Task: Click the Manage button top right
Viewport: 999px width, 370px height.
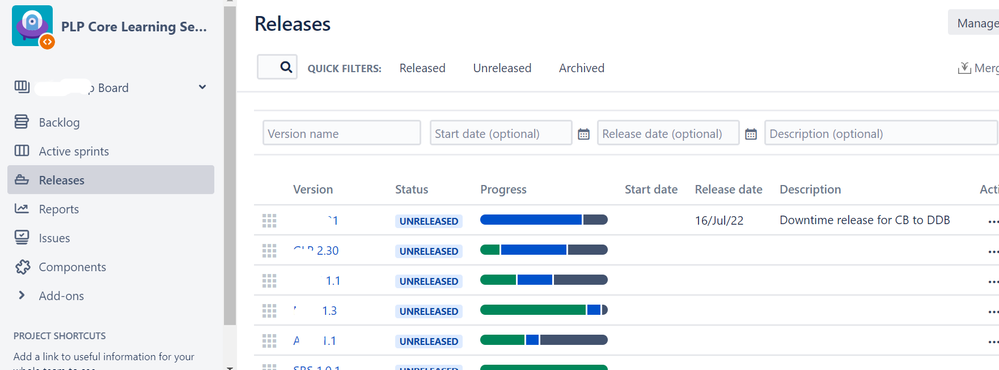Action: (x=974, y=22)
